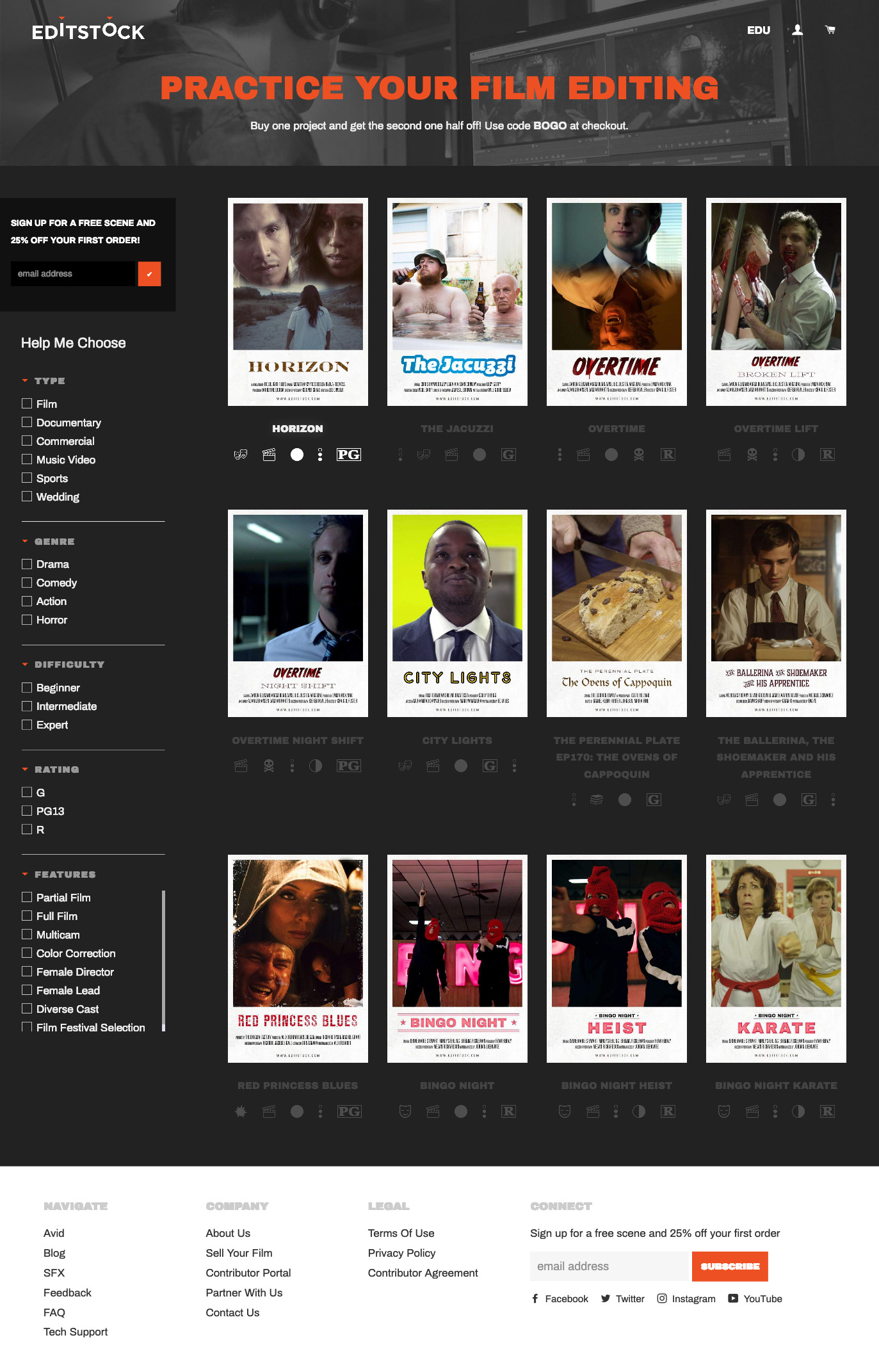The image size is (879, 1372).
Task: Check the Film type filter
Action: pyautogui.click(x=27, y=403)
